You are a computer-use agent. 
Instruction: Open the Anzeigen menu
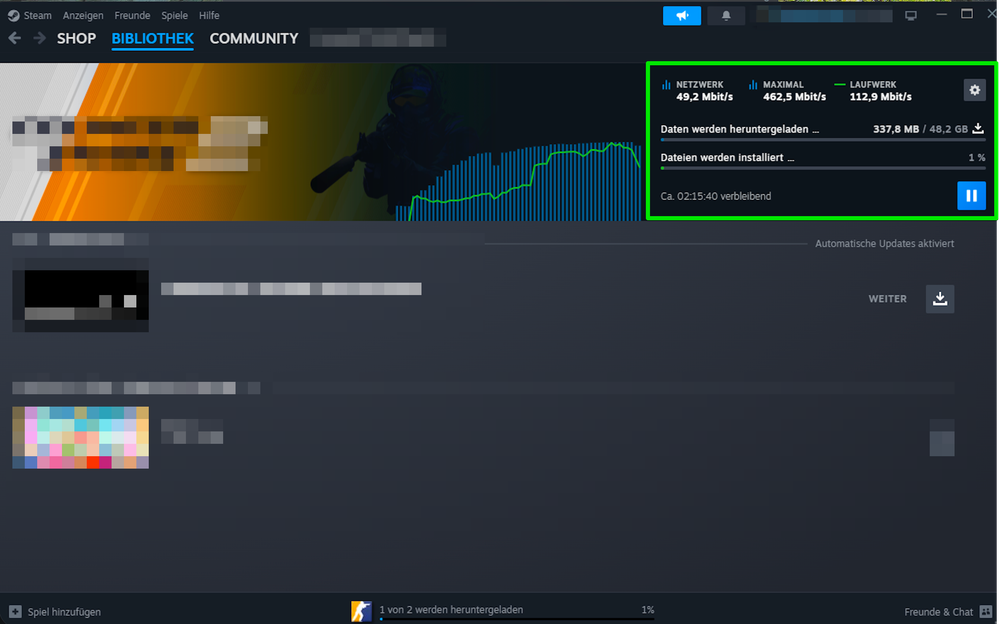(83, 16)
